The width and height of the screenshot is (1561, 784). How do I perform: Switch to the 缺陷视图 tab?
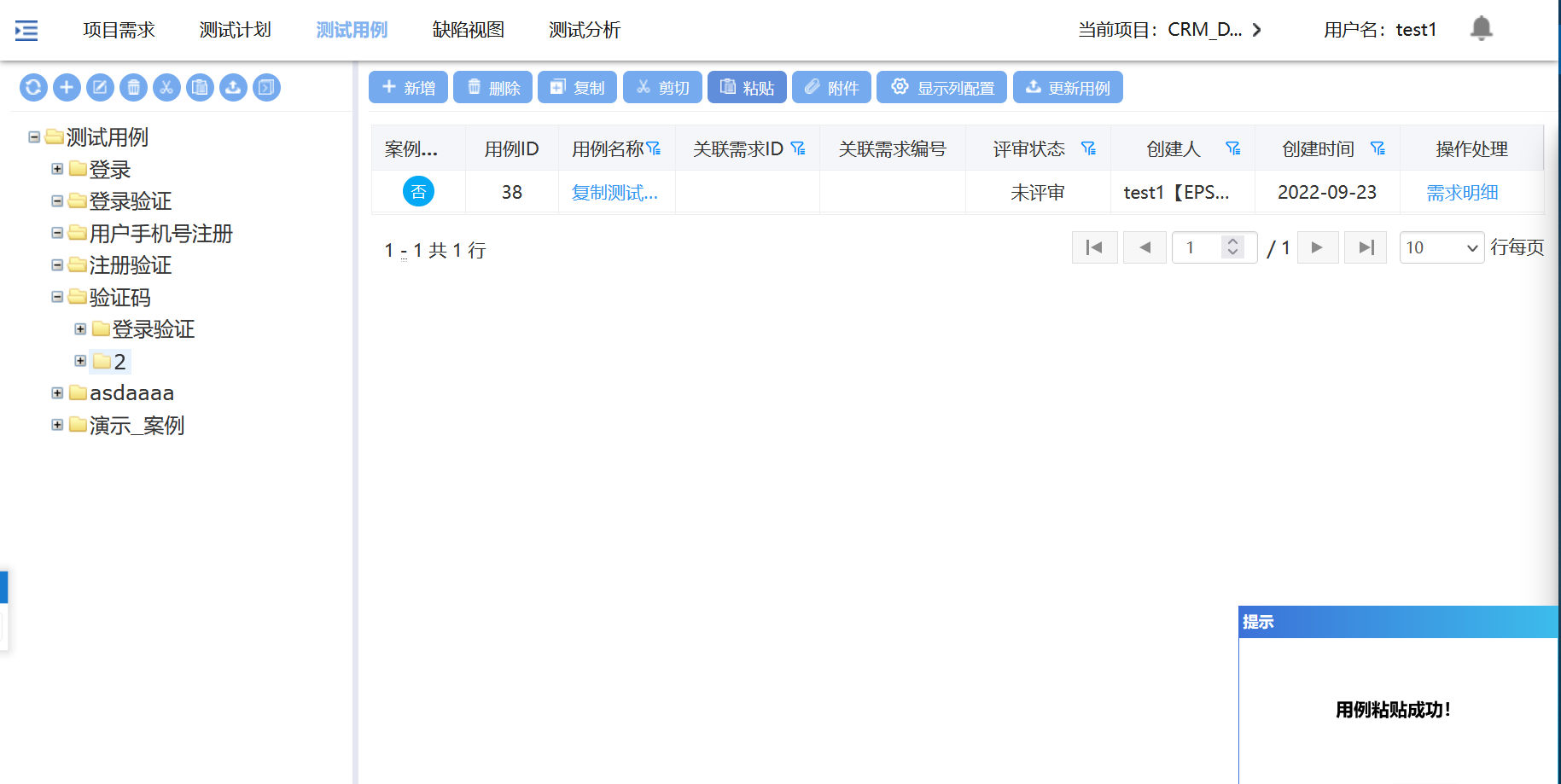click(x=468, y=30)
